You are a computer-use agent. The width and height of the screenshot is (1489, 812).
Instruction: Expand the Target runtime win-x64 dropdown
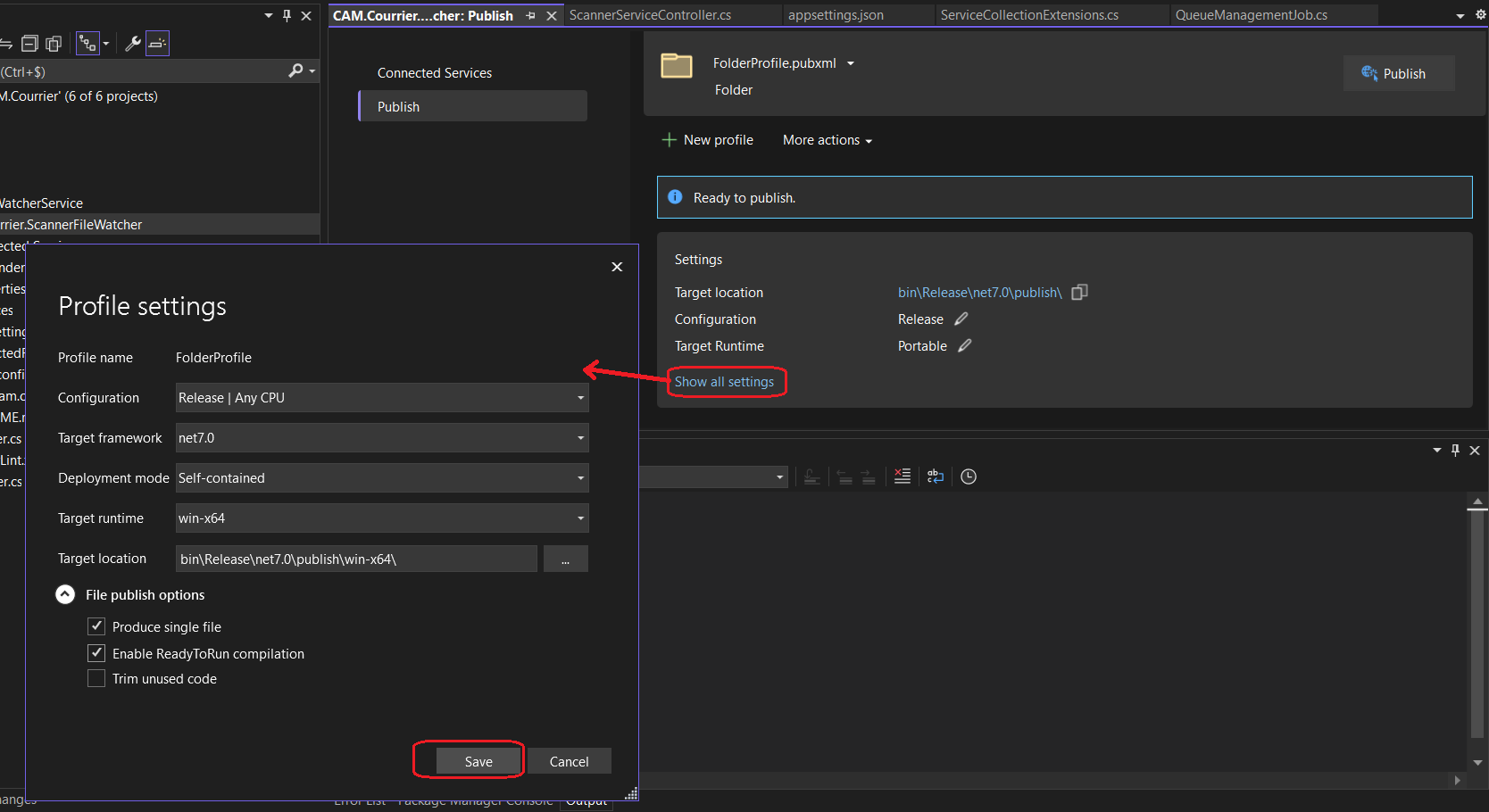(x=382, y=518)
